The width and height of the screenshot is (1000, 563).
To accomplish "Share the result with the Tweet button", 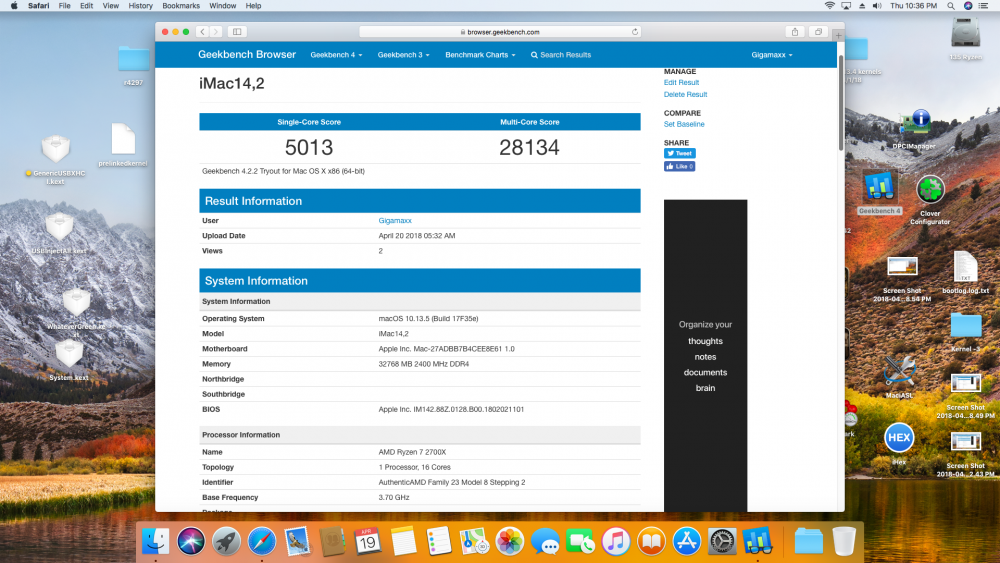I will point(679,153).
